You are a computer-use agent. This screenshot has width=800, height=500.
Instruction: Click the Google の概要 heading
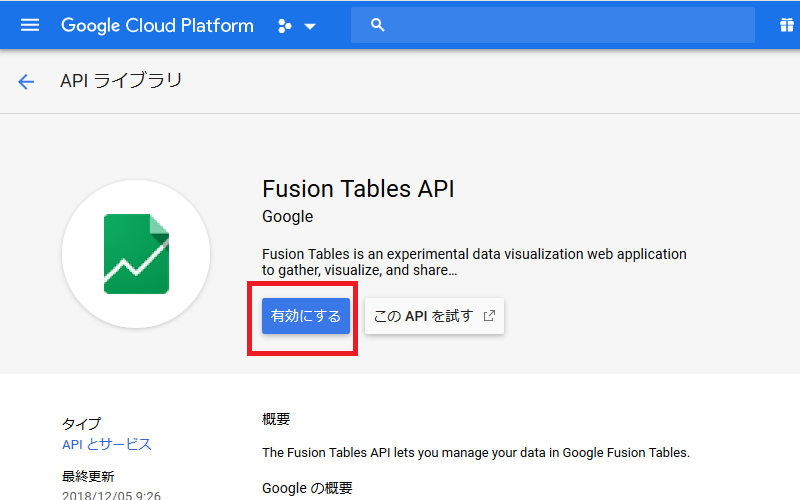coord(307,488)
